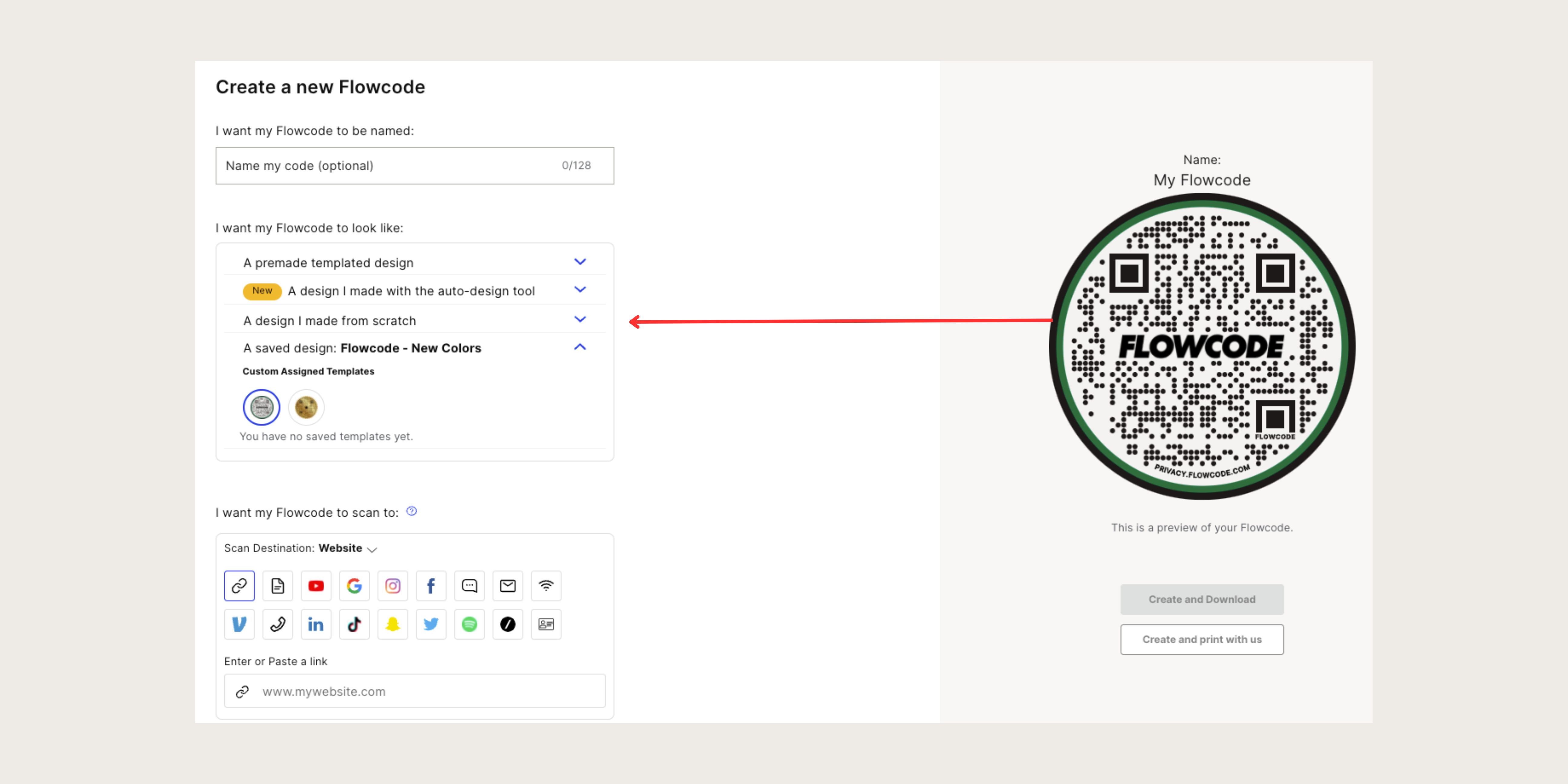The height and width of the screenshot is (784, 1568).
Task: Choose the TikTok destination icon
Action: pos(354,624)
